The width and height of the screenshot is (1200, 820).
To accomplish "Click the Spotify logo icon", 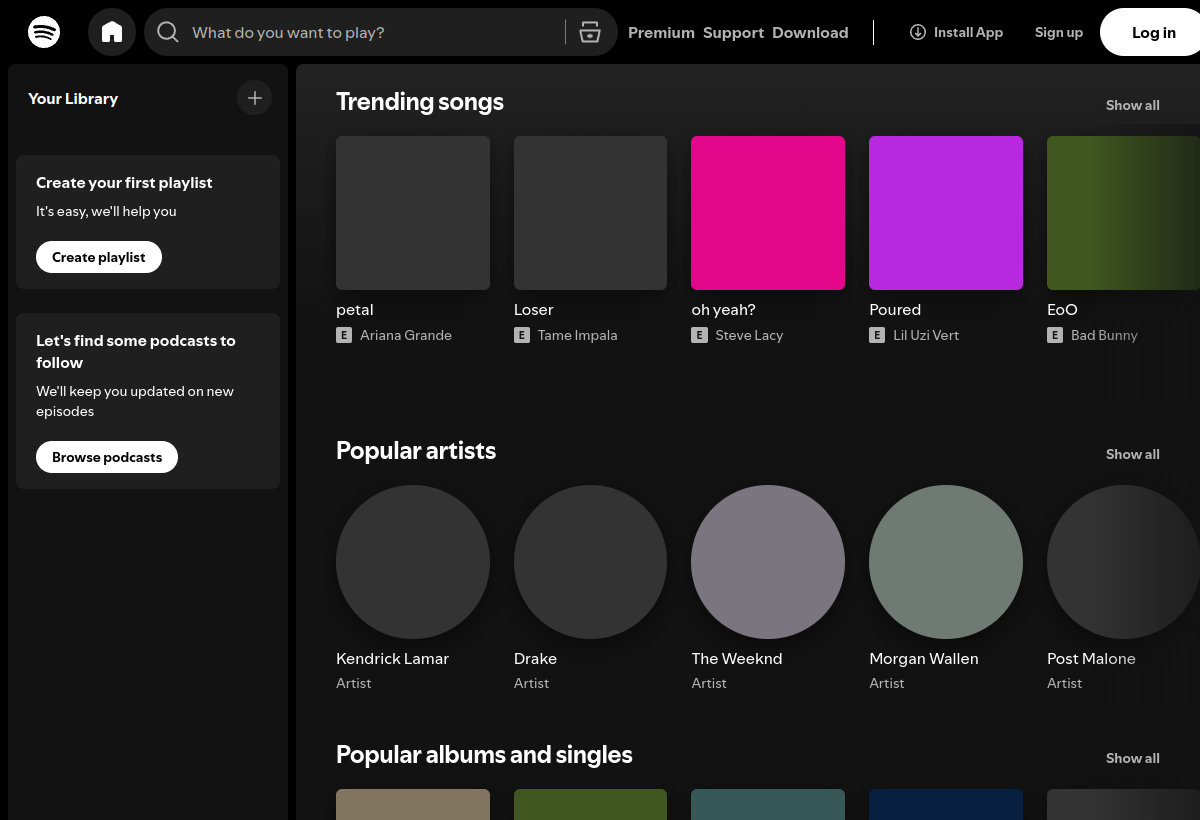I will pyautogui.click(x=44, y=32).
